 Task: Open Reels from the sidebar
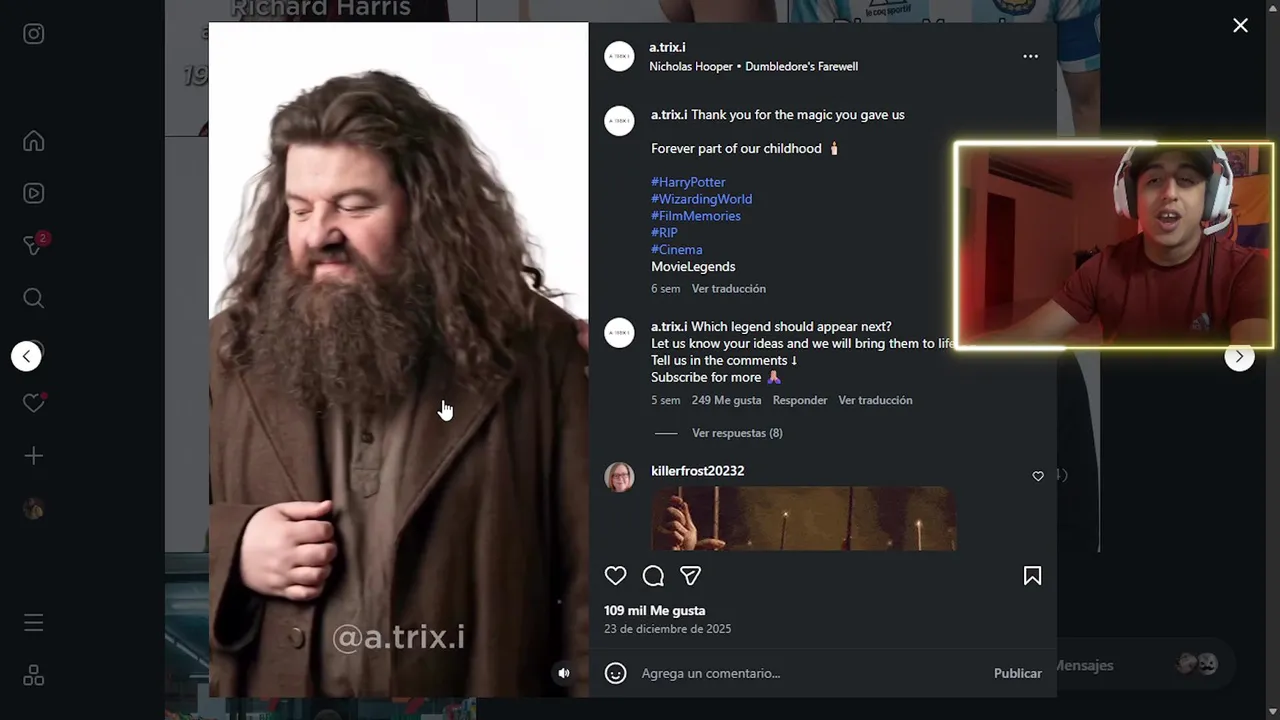33,193
